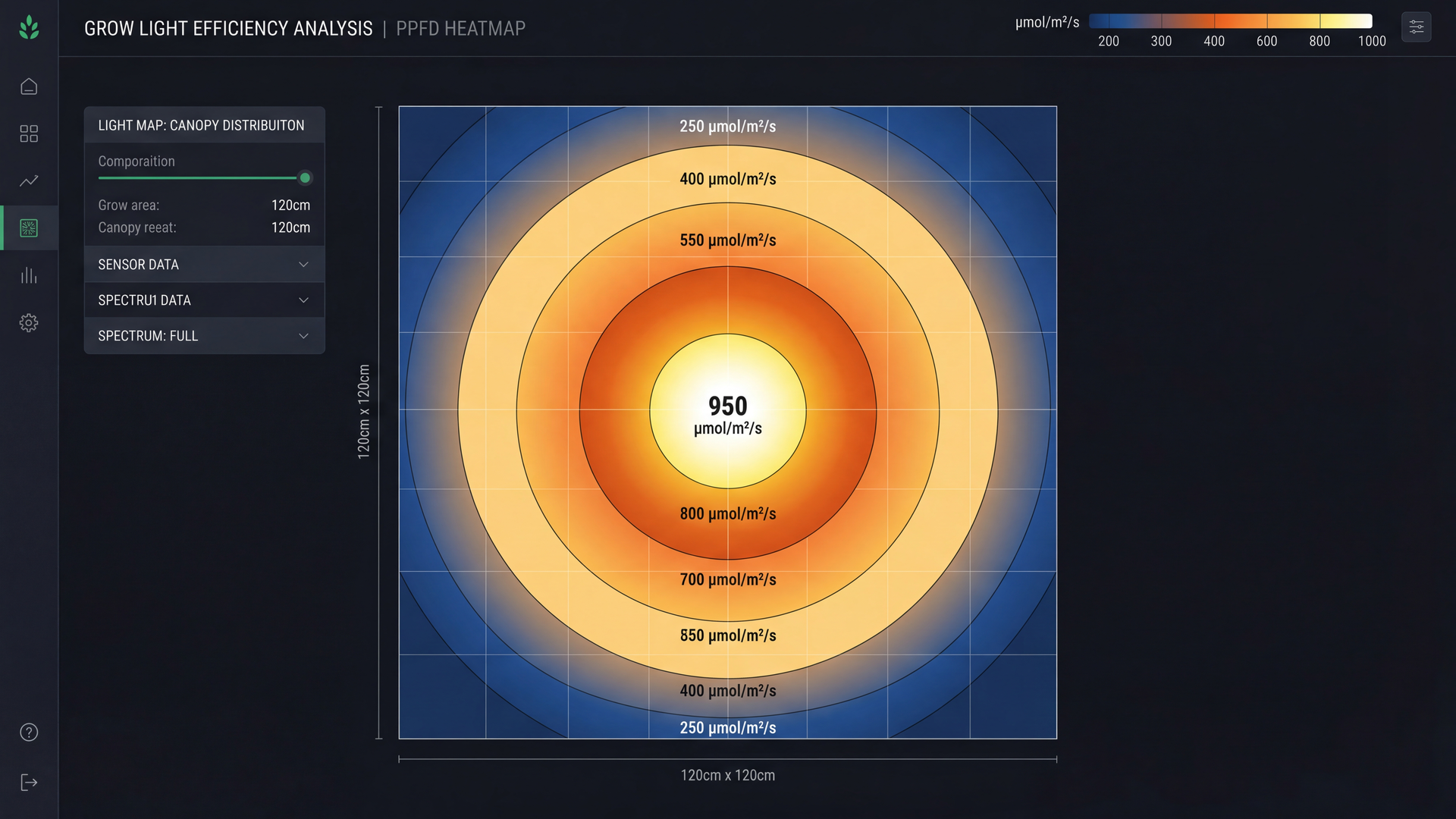
Task: Click the vertical 120cm x 120cm axis label
Action: [364, 412]
